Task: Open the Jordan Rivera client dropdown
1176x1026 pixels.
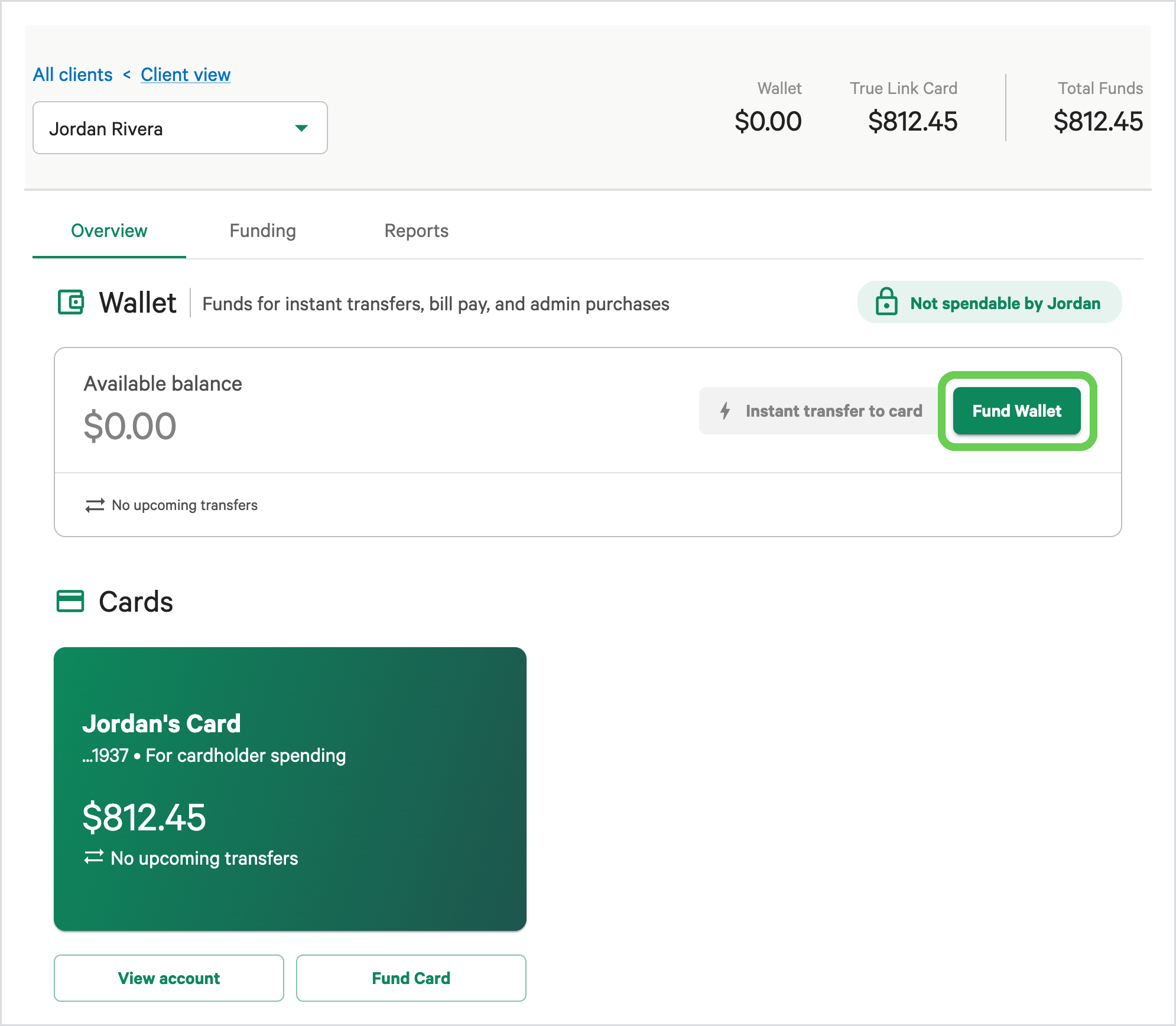Action: click(180, 128)
